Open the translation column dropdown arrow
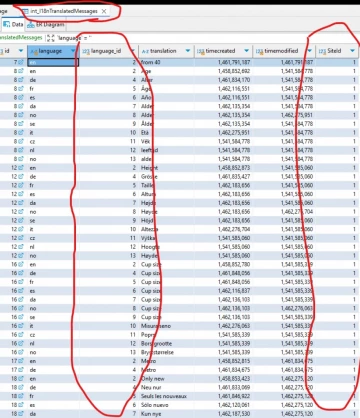 tap(188, 51)
